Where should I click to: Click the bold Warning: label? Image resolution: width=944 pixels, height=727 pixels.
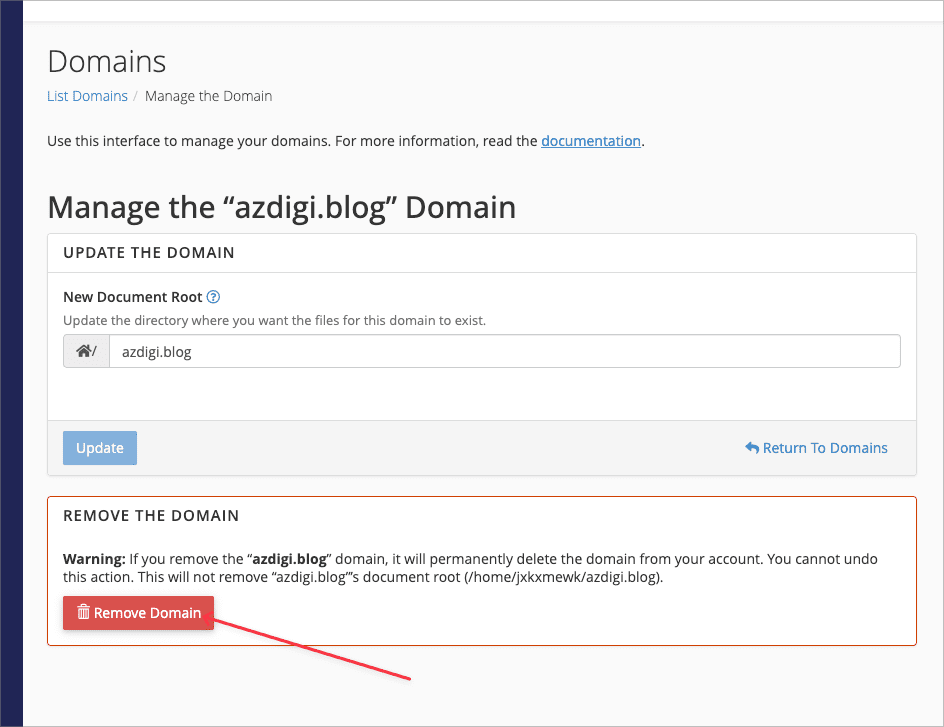pos(94,559)
